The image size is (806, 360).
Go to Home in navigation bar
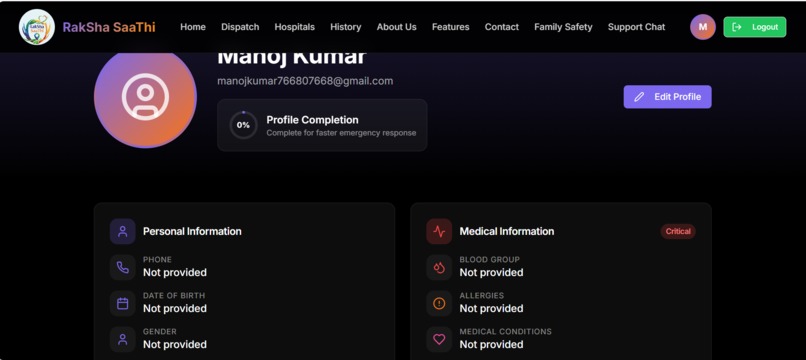click(193, 27)
